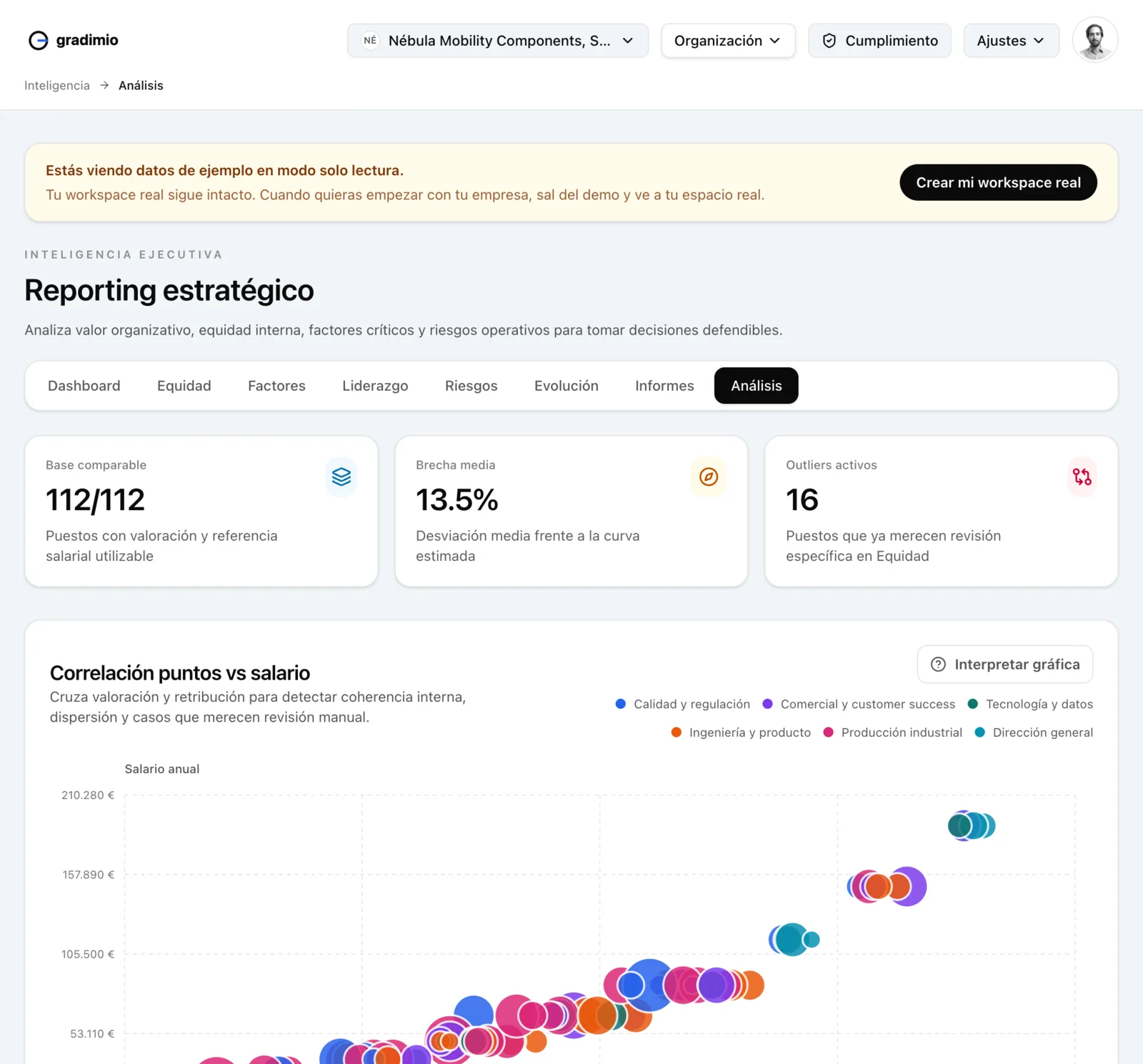Image resolution: width=1143 pixels, height=1064 pixels.
Task: Click the shield icon in Cumplimiento
Action: 829,41
